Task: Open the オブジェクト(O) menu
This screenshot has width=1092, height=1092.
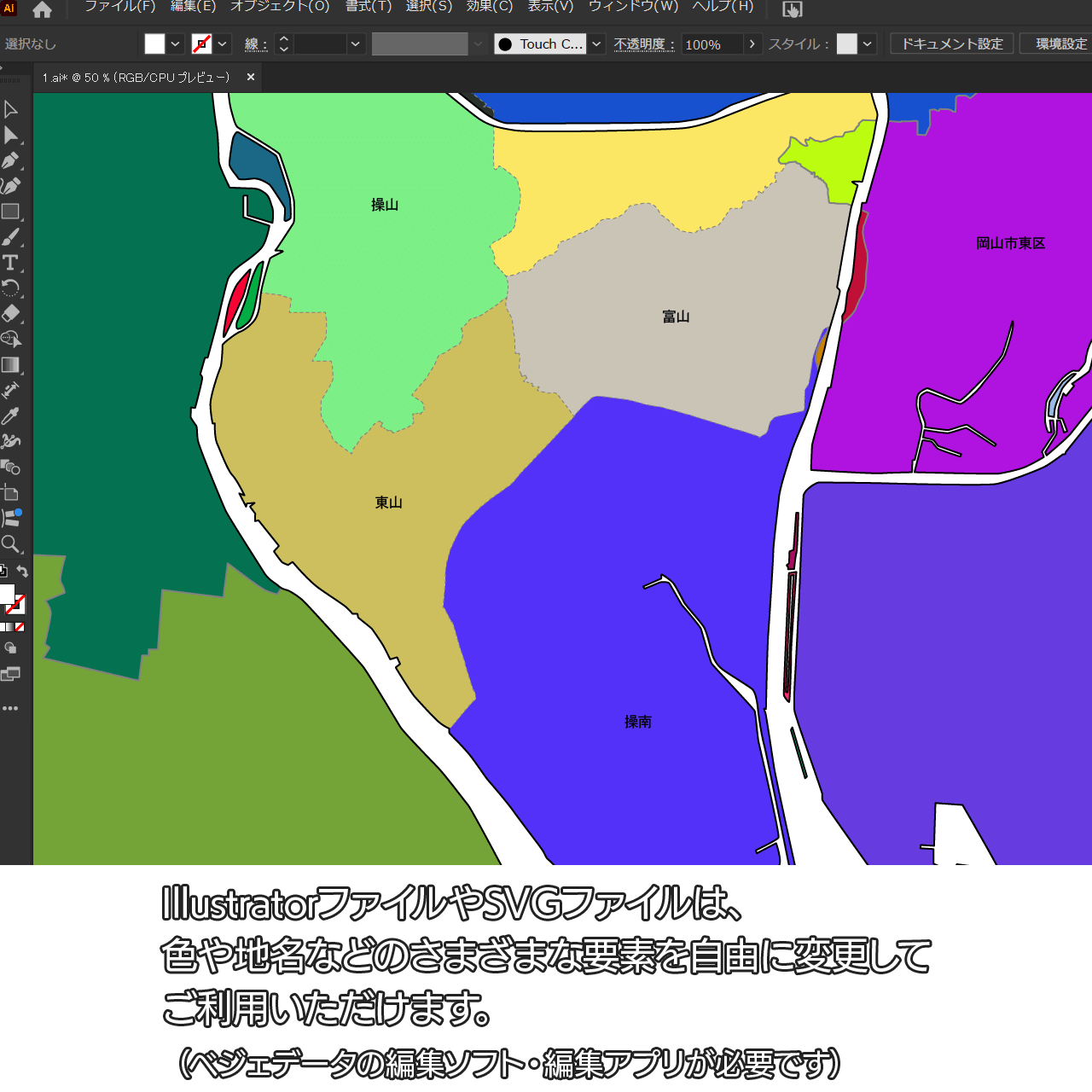Action: coord(280,7)
